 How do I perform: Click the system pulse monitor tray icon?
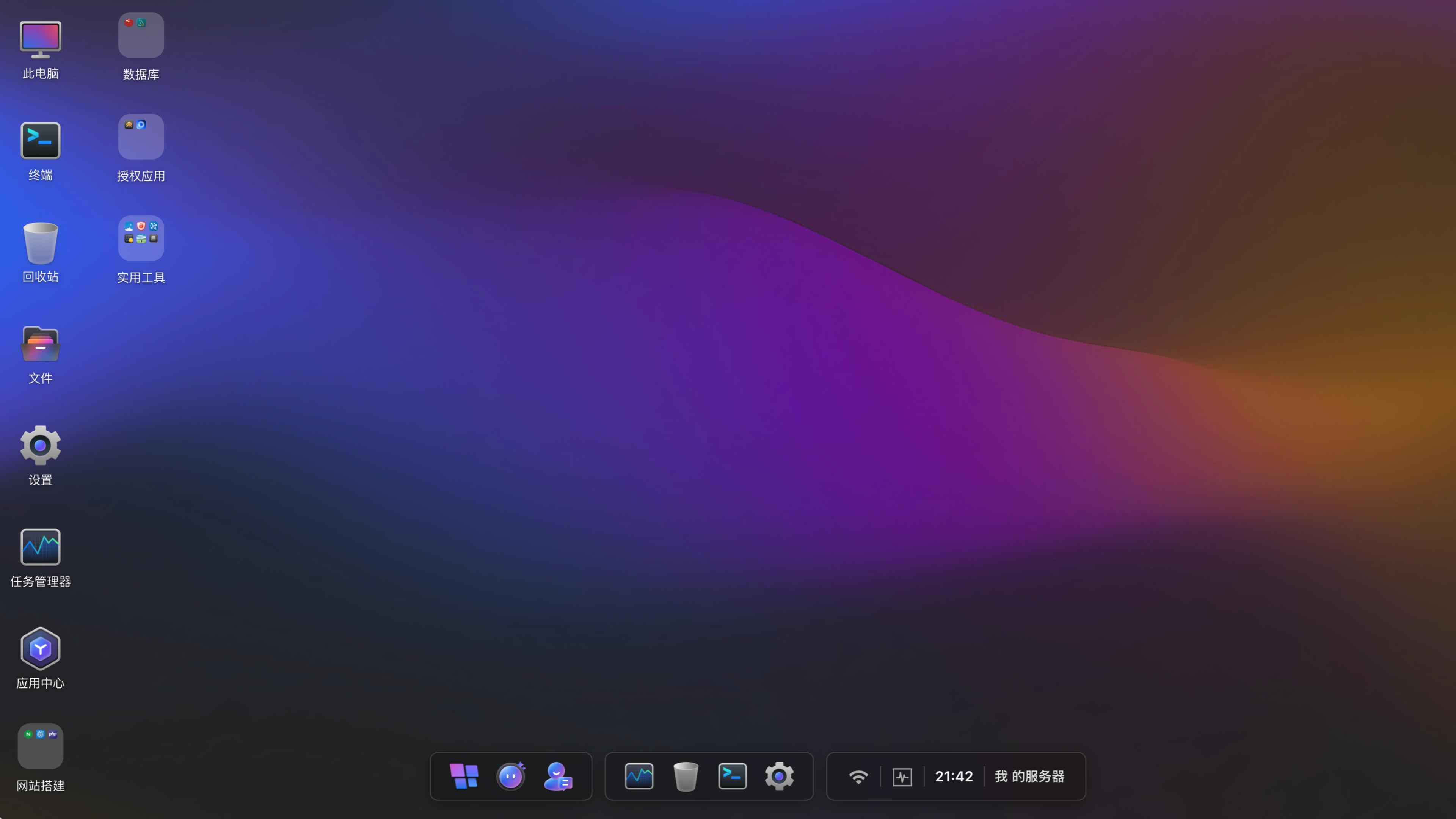point(902,777)
